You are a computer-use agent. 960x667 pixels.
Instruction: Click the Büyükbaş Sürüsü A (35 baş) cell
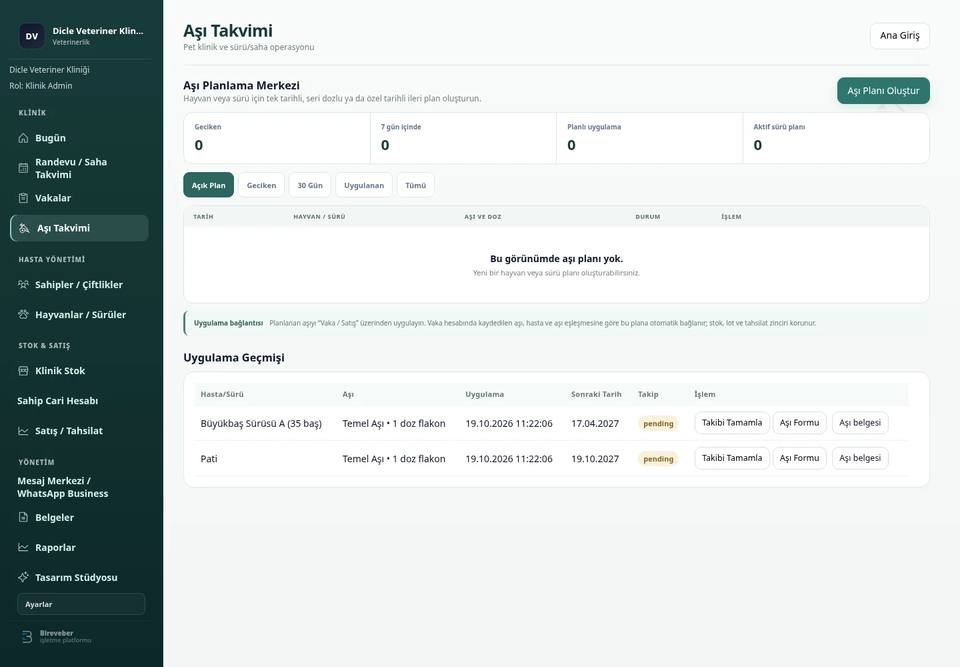tap(261, 423)
